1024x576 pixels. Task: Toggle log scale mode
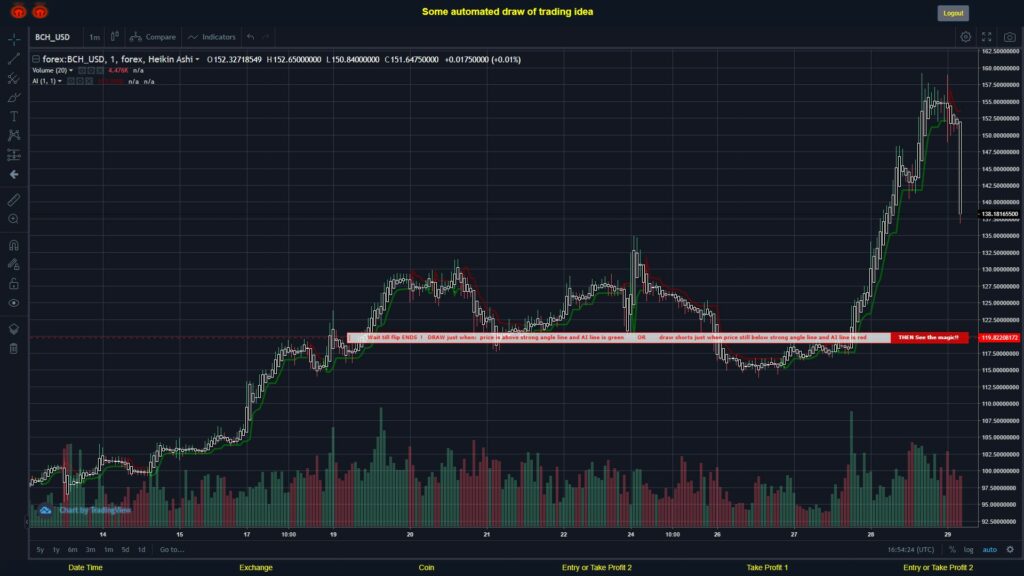coord(968,550)
